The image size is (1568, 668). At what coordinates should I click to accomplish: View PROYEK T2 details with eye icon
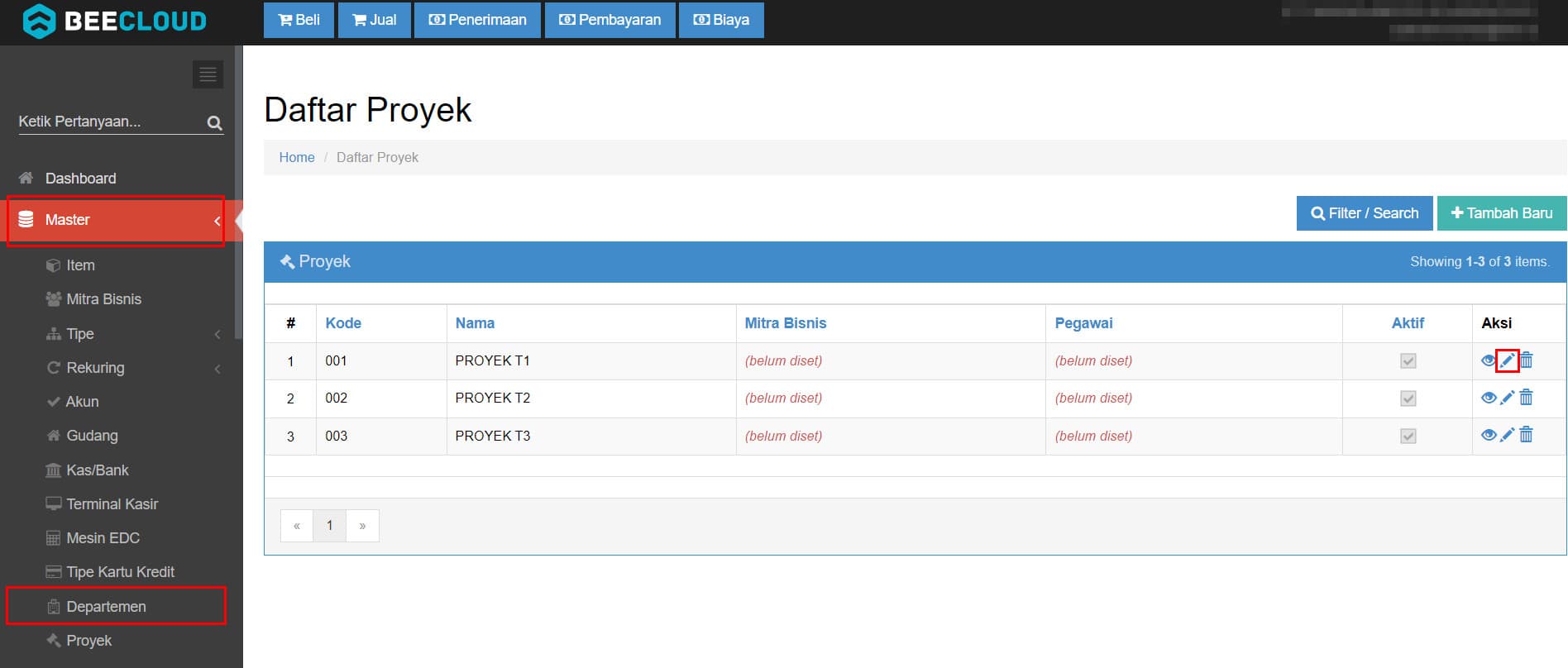pos(1489,398)
